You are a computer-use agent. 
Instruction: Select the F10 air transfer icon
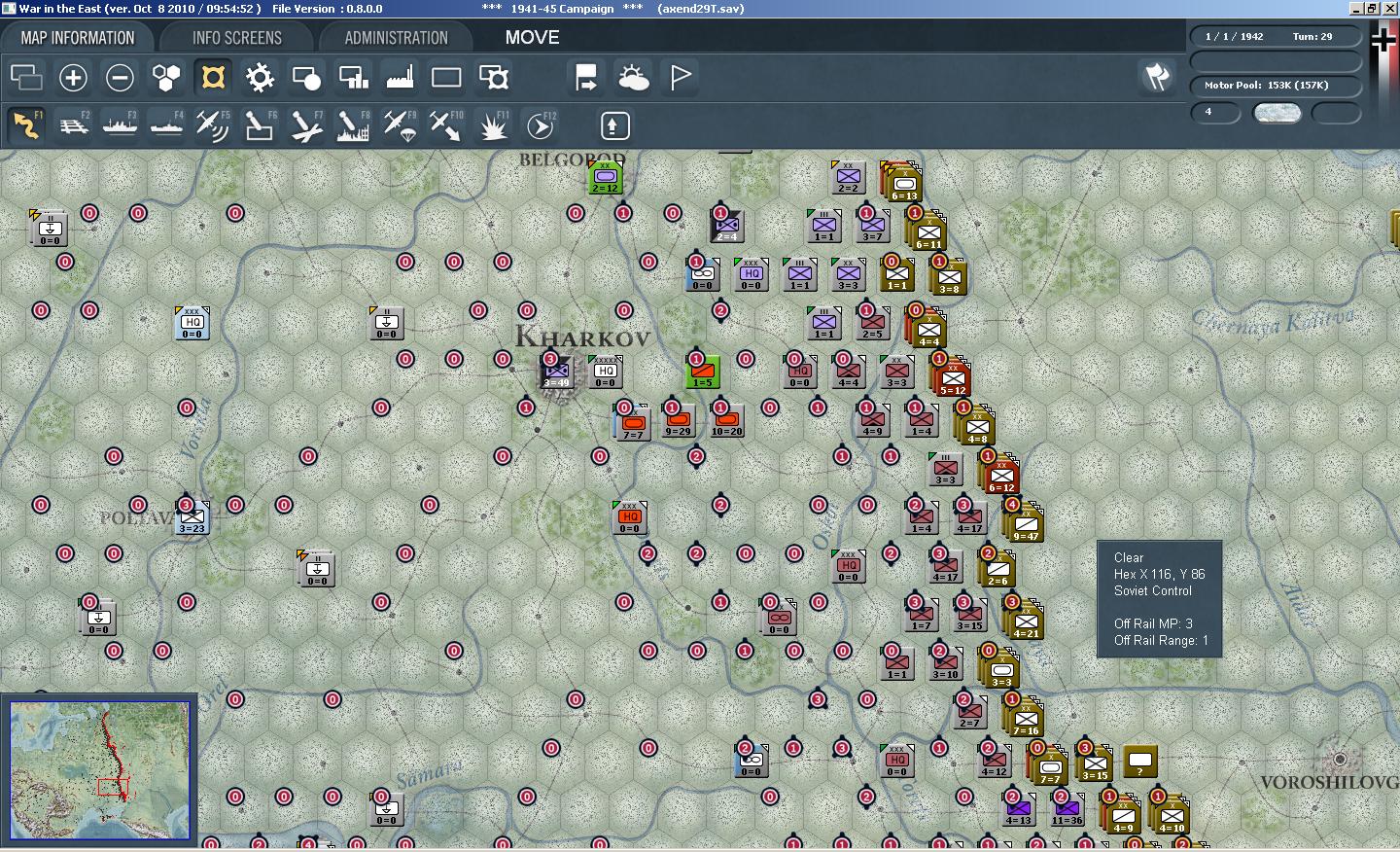pyautogui.click(x=446, y=125)
